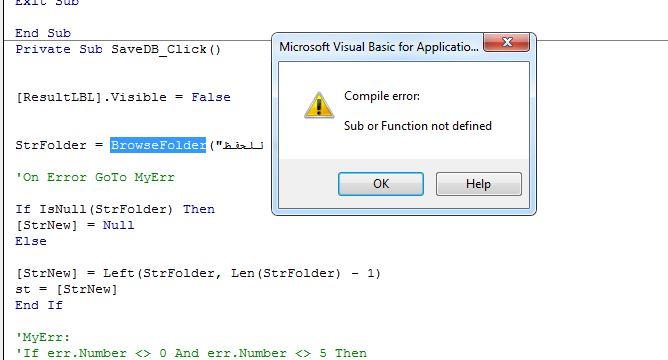Click the Private Sub SaveDB_Click() line
Image resolution: width=668 pixels, height=360 pixels.
(x=118, y=49)
